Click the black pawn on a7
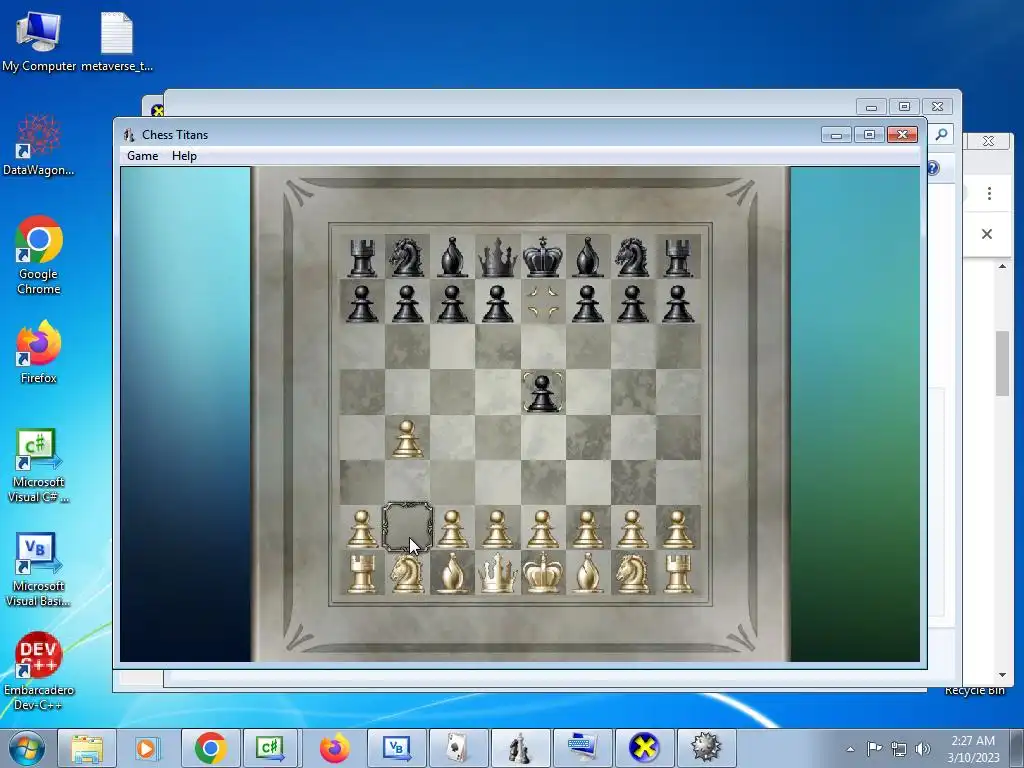Viewport: 1024px width, 768px height. click(362, 303)
